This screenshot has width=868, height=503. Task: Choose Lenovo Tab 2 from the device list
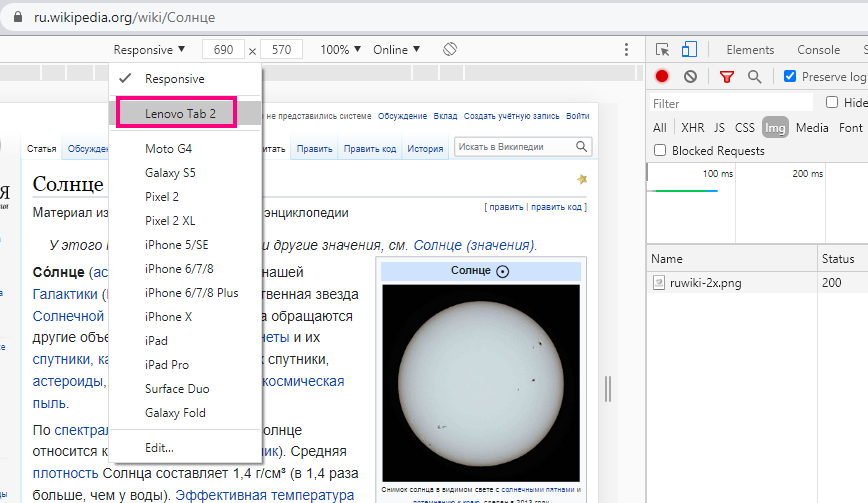[x=185, y=113]
